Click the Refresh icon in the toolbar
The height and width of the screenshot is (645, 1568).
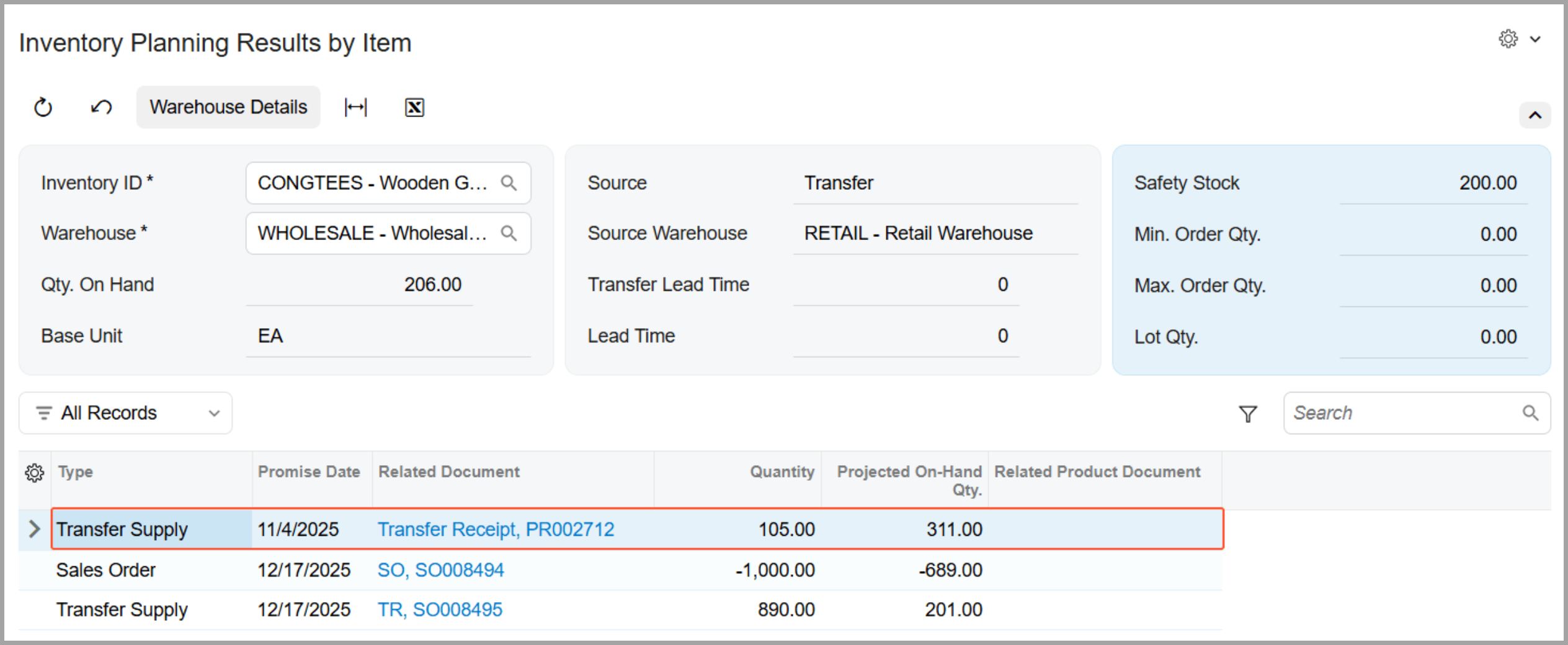point(43,107)
